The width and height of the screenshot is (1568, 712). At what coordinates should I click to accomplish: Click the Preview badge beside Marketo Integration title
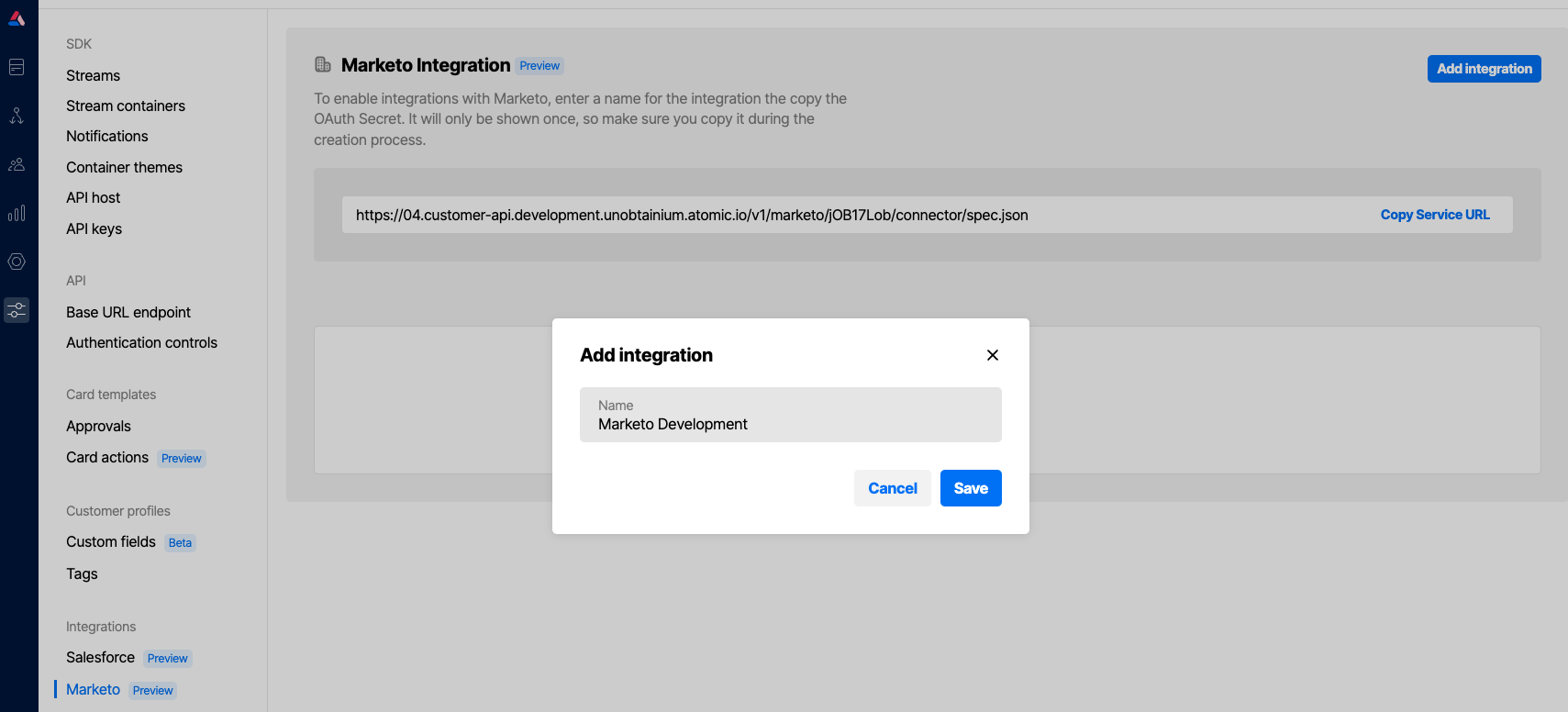pyautogui.click(x=539, y=66)
